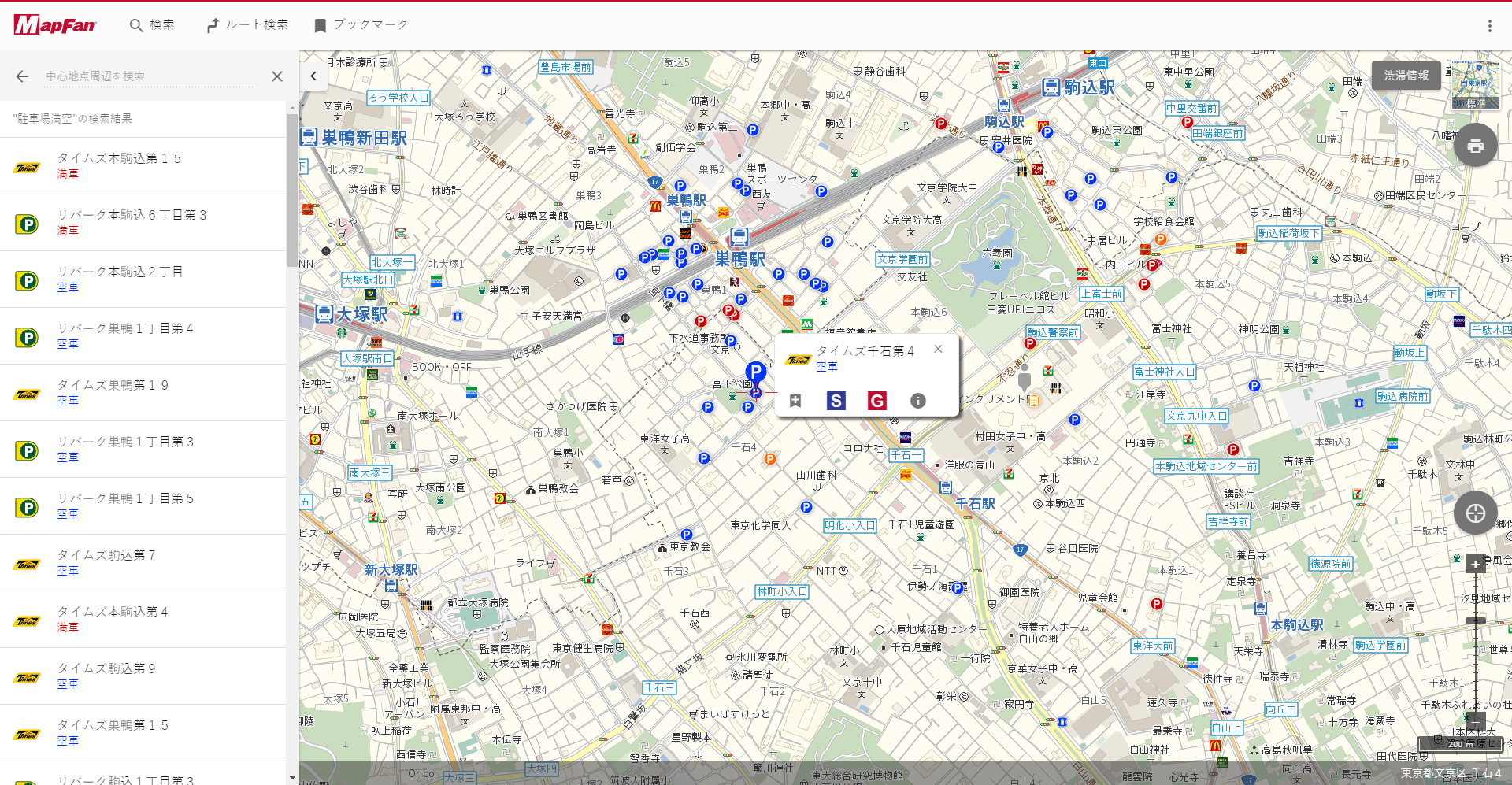Zoom out with the minus button

(x=1476, y=721)
